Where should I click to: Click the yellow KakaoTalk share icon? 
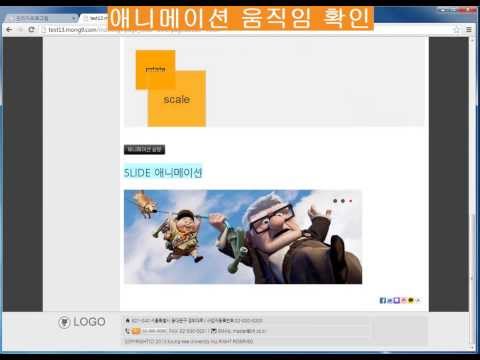point(411,300)
